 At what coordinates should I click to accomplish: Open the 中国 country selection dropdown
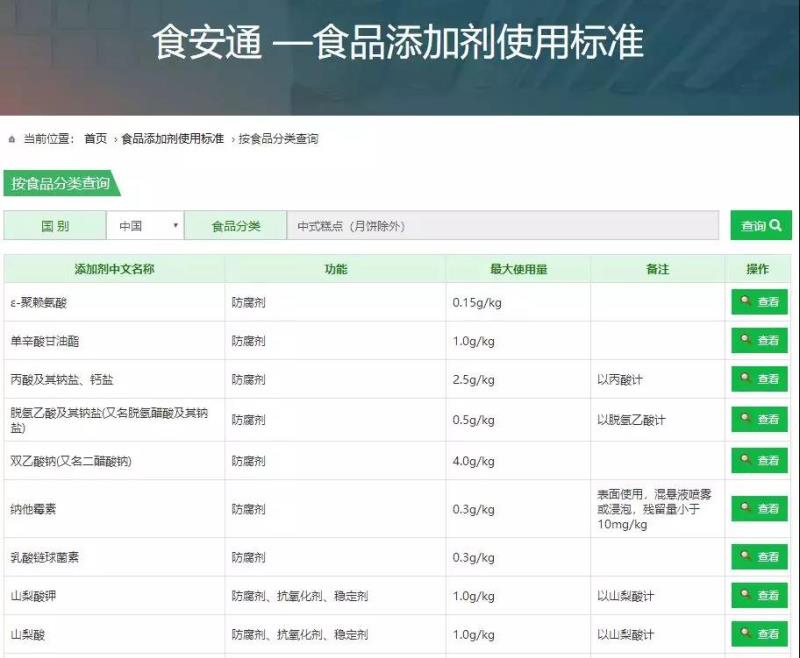(x=145, y=225)
